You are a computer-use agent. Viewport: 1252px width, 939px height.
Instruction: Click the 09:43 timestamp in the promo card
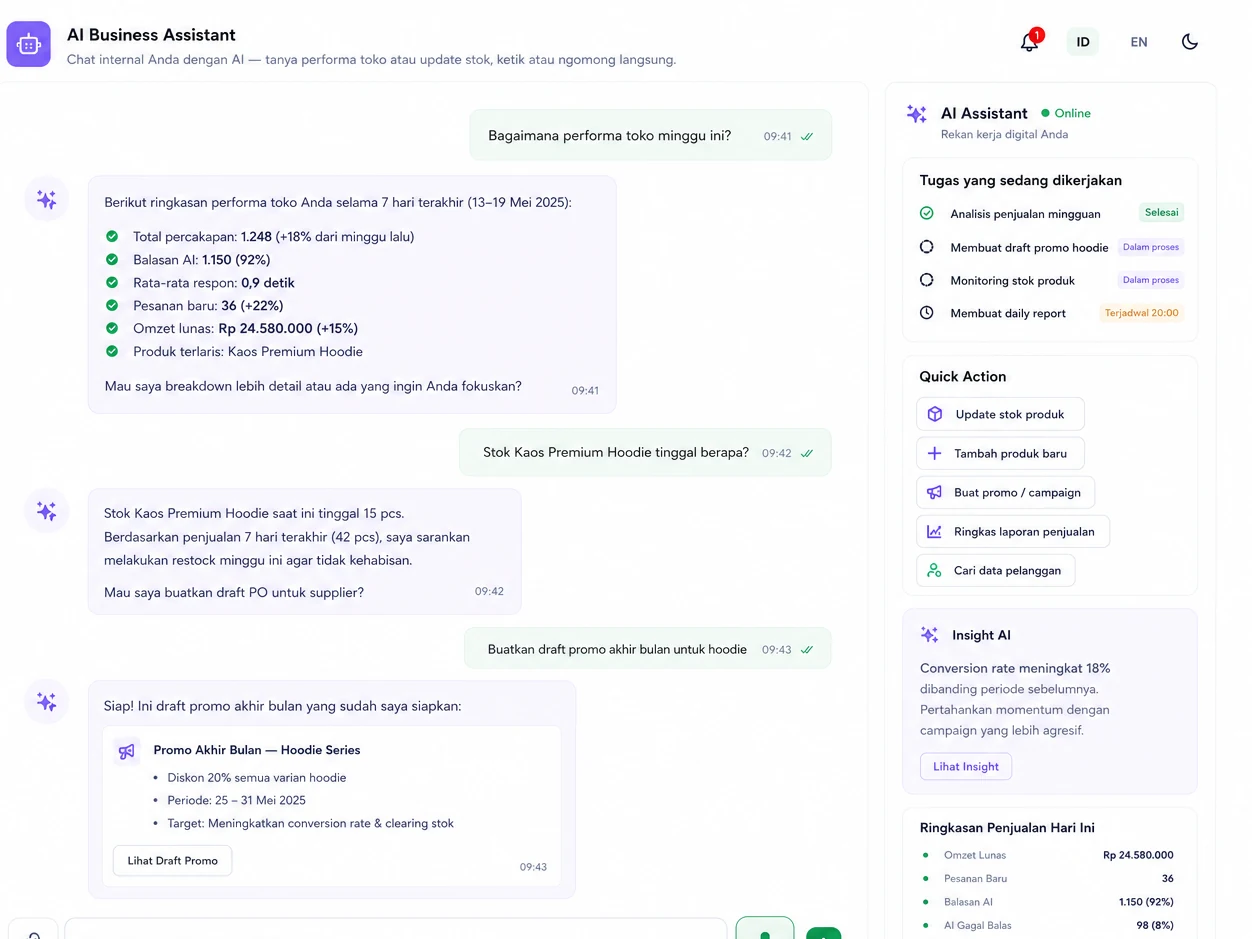(x=533, y=867)
